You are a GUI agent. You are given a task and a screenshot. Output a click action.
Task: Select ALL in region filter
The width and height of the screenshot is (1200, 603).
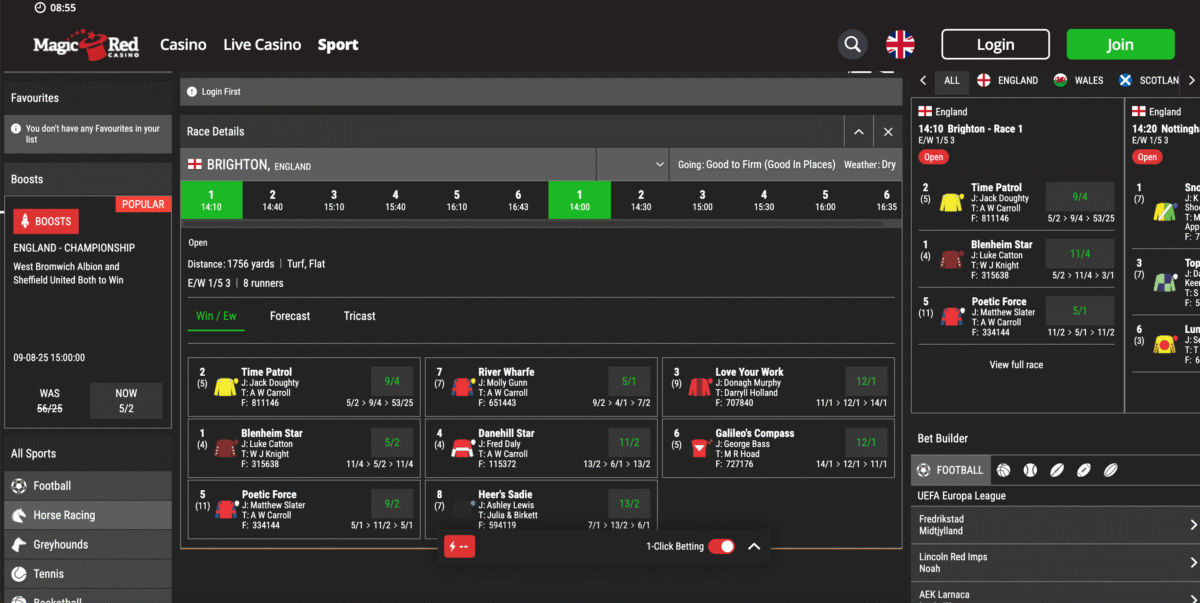pyautogui.click(x=952, y=80)
